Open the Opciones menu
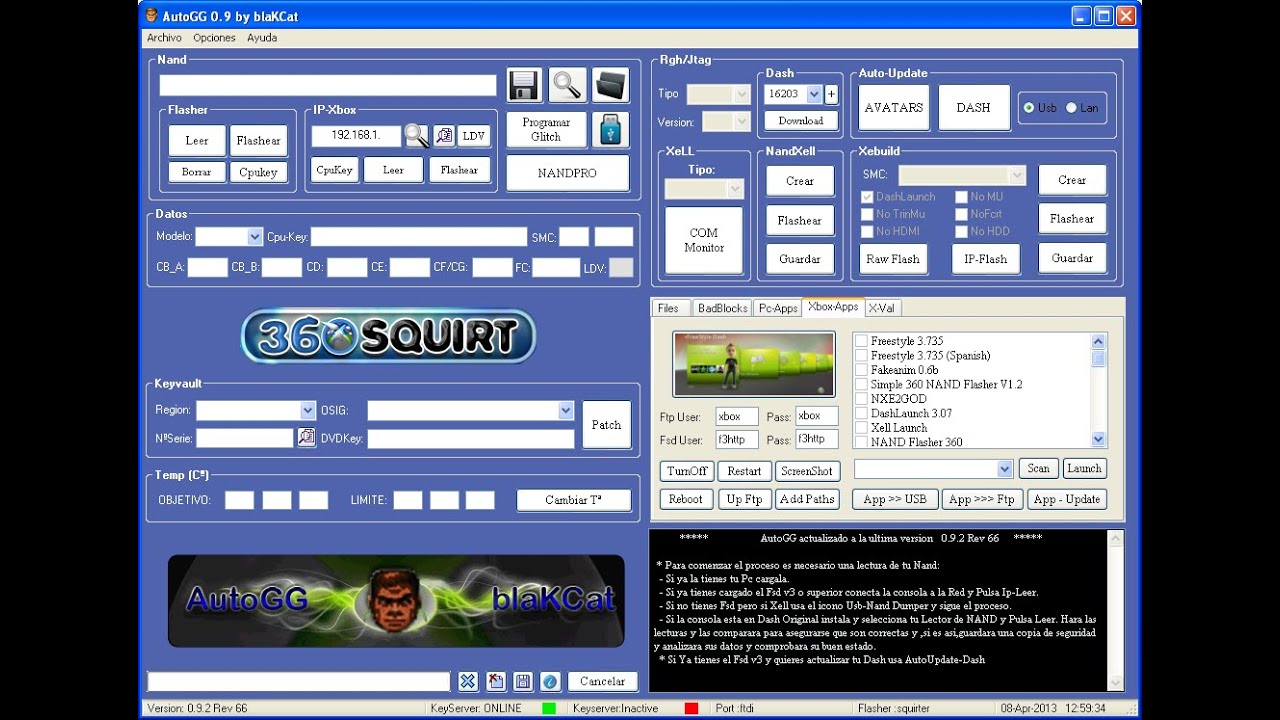The width and height of the screenshot is (1280, 720). pos(214,38)
